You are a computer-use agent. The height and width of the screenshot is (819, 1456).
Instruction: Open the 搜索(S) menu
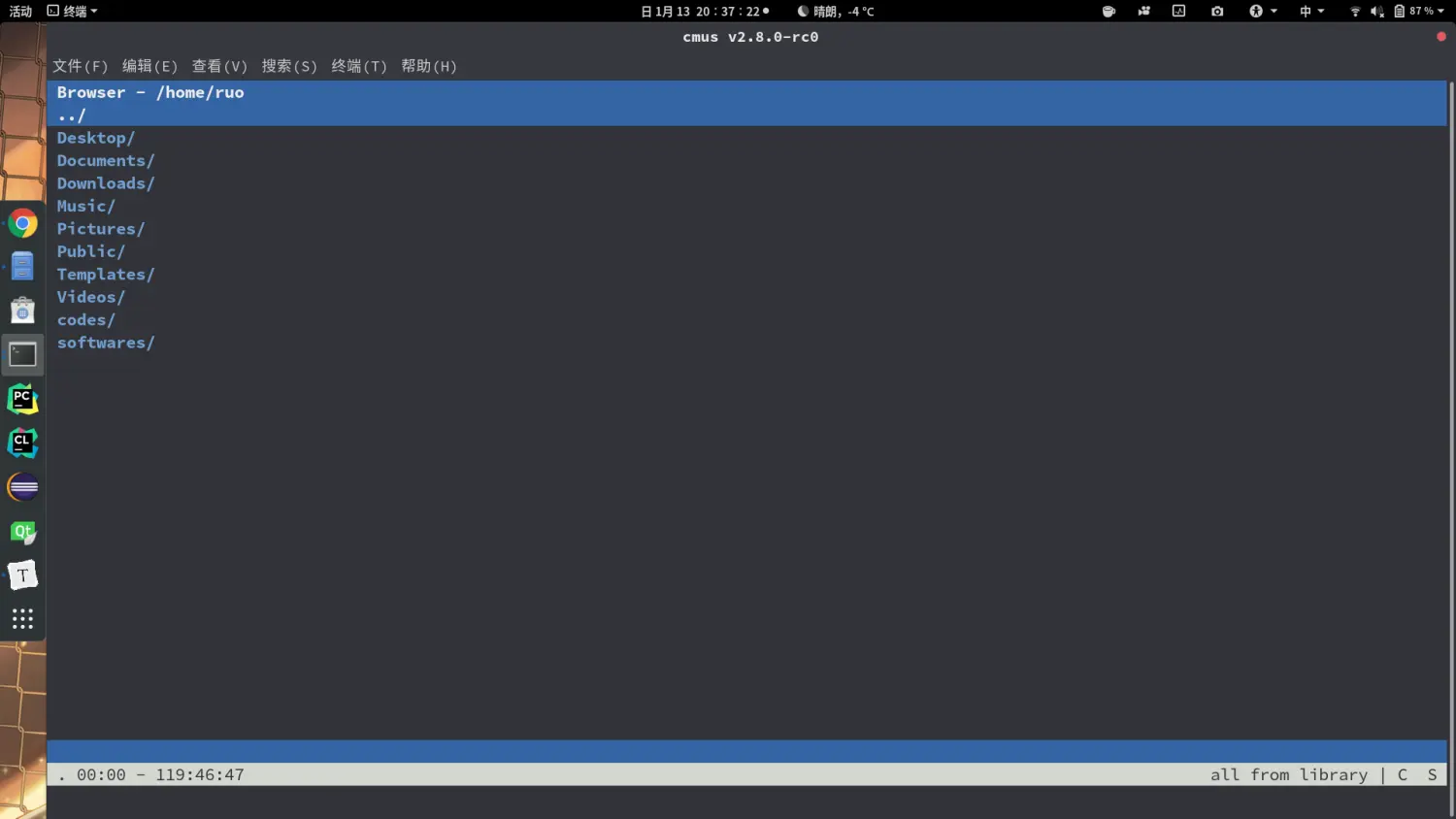pos(290,66)
